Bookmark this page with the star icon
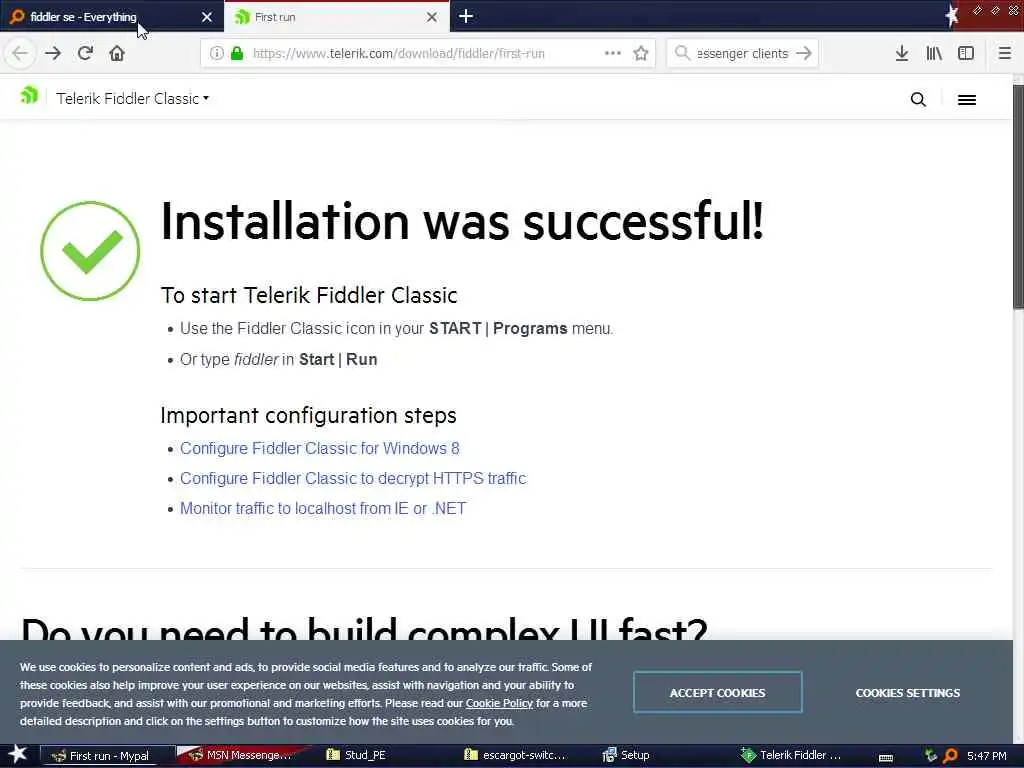This screenshot has width=1024, height=768. 641,54
